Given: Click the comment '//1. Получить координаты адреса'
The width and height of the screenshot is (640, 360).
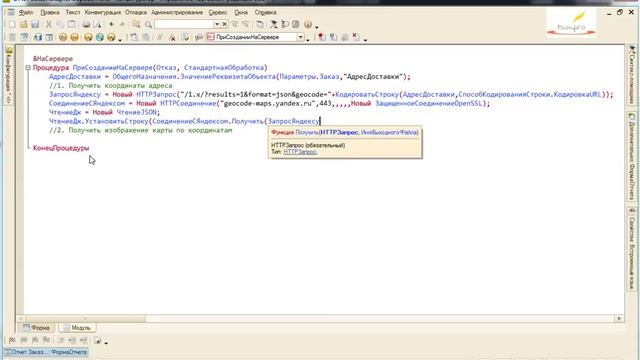Looking at the screenshot, I should (111, 86).
